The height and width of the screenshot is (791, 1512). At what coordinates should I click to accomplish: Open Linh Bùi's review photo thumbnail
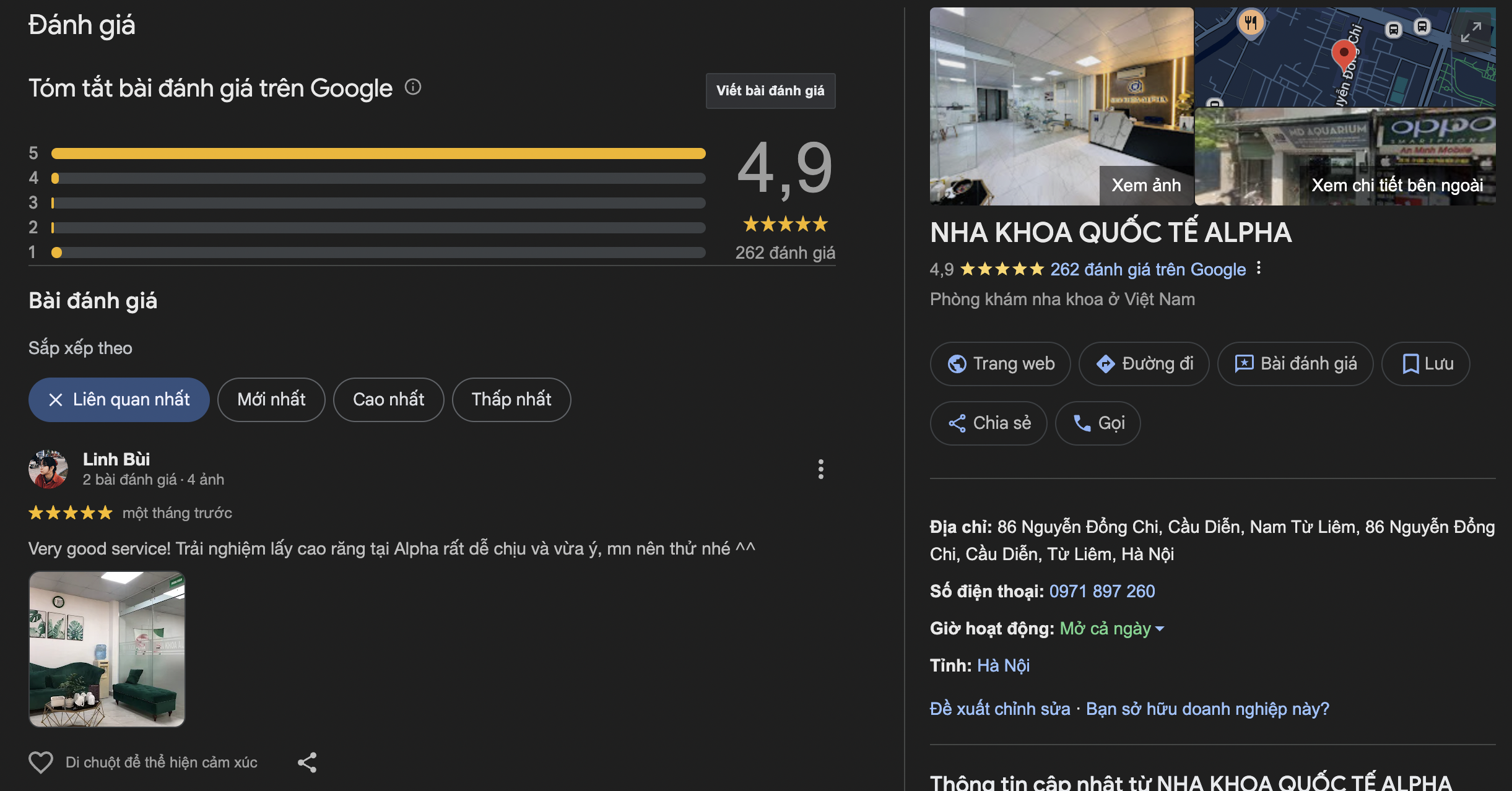[x=107, y=649]
